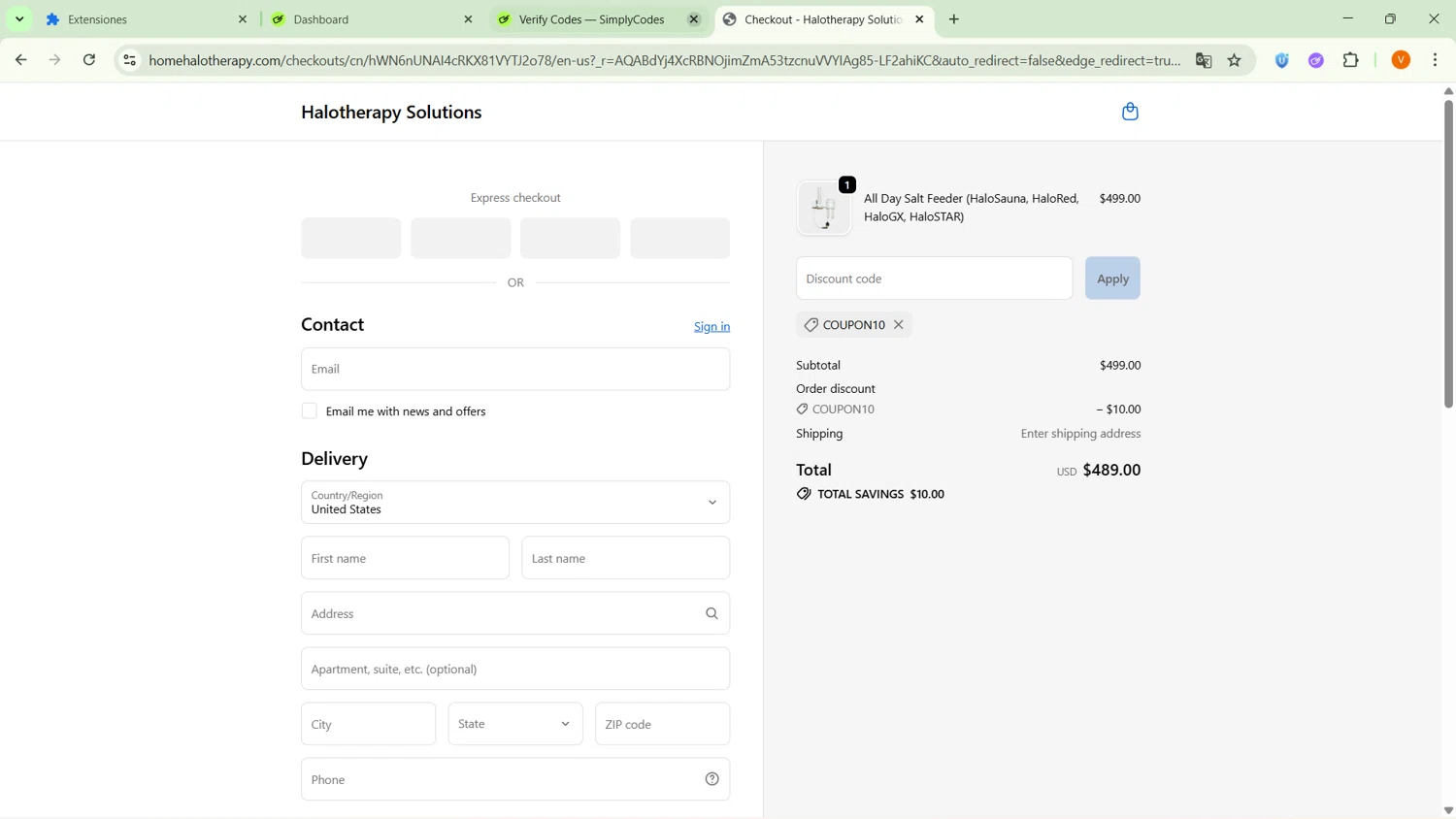The height and width of the screenshot is (819, 1456).
Task: Remove the COUPON10 discount tag
Action: pyautogui.click(x=899, y=325)
